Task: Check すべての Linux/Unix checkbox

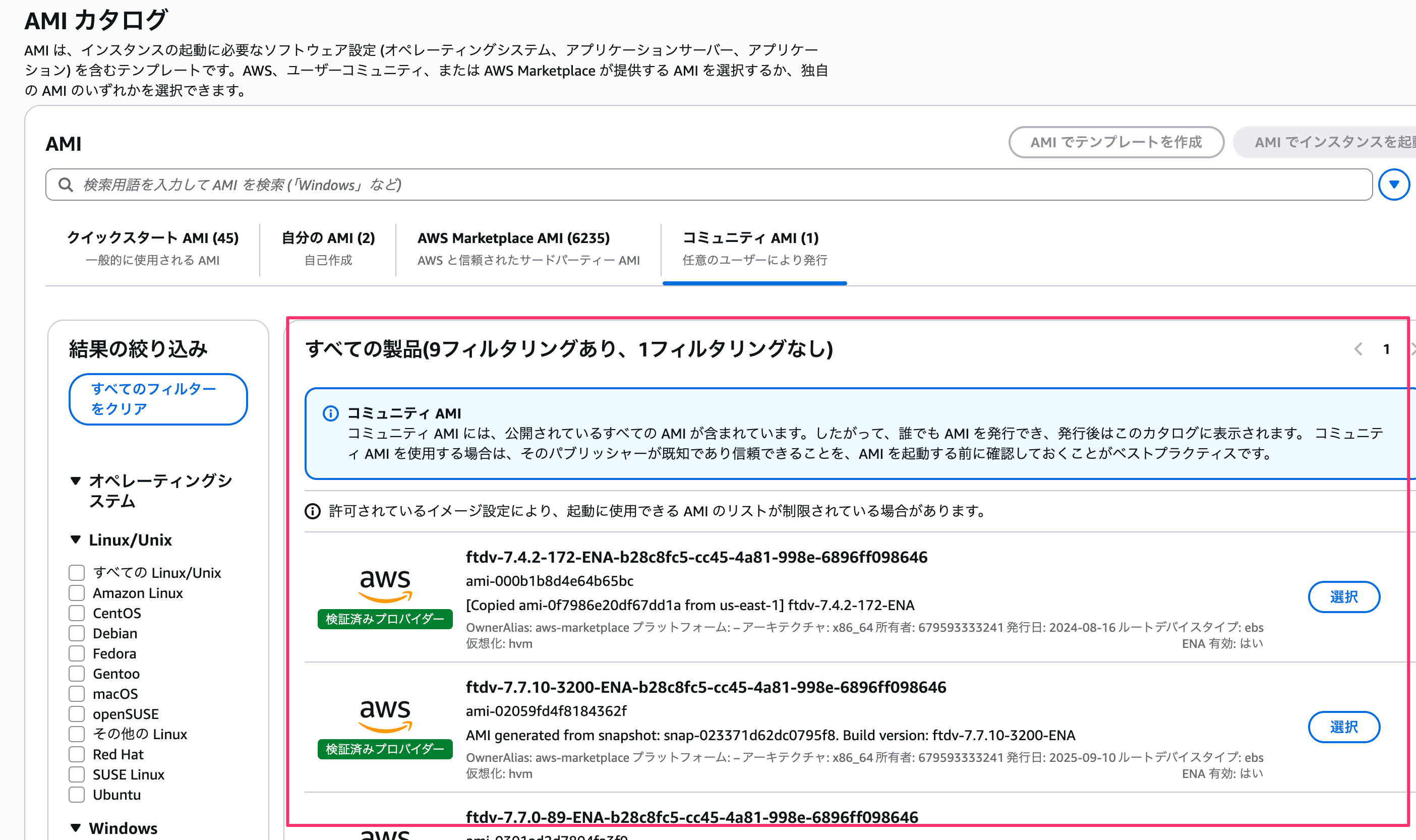Action: [77, 573]
